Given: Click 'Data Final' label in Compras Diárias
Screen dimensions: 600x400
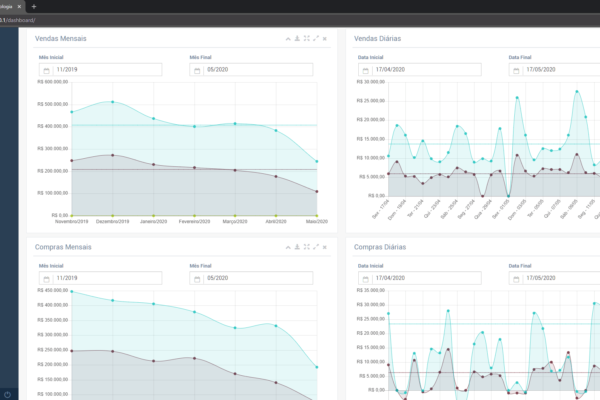Looking at the screenshot, I should coord(520,266).
